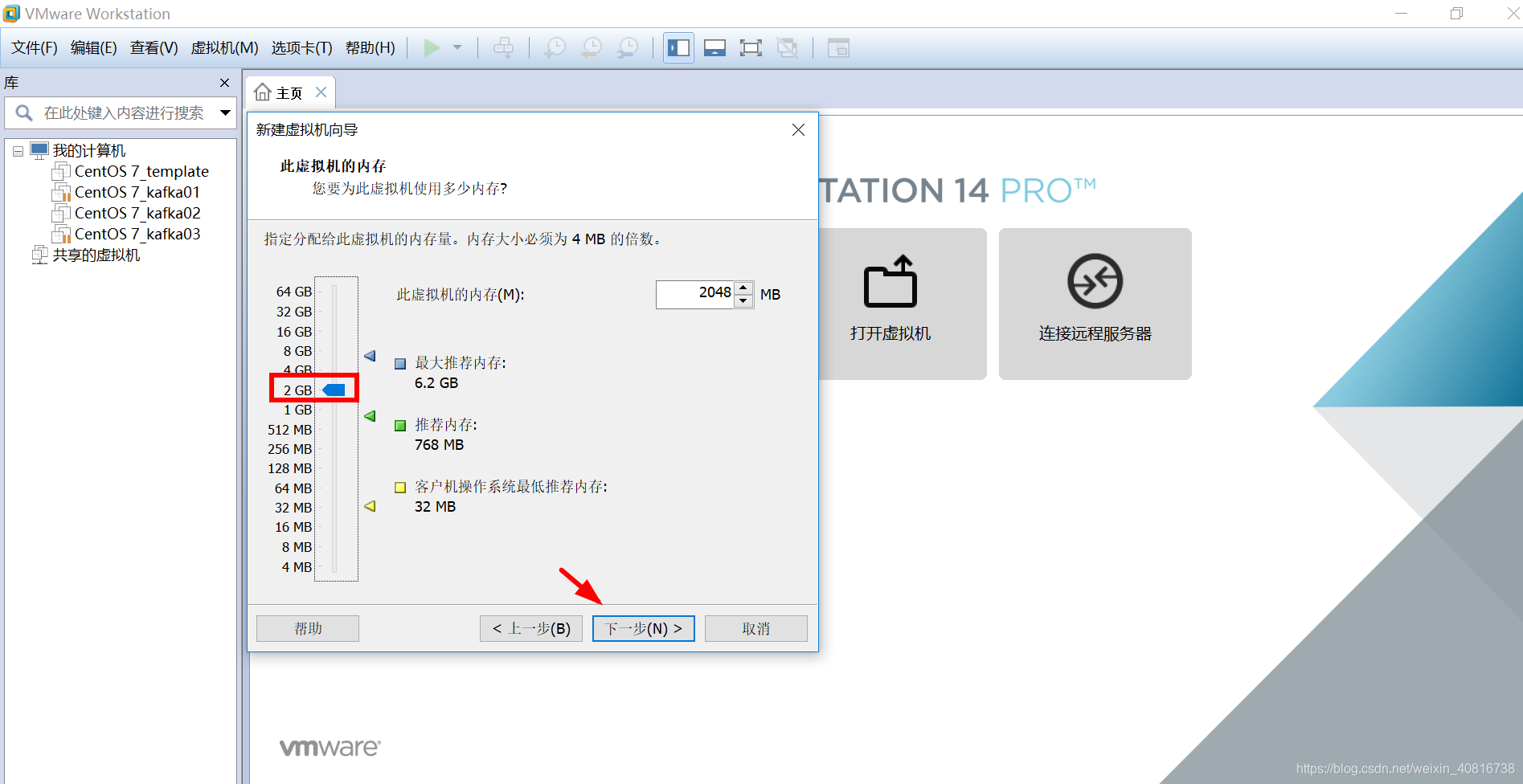Increase memory with the up stepper
Viewport: 1523px width, 784px height.
coord(743,288)
